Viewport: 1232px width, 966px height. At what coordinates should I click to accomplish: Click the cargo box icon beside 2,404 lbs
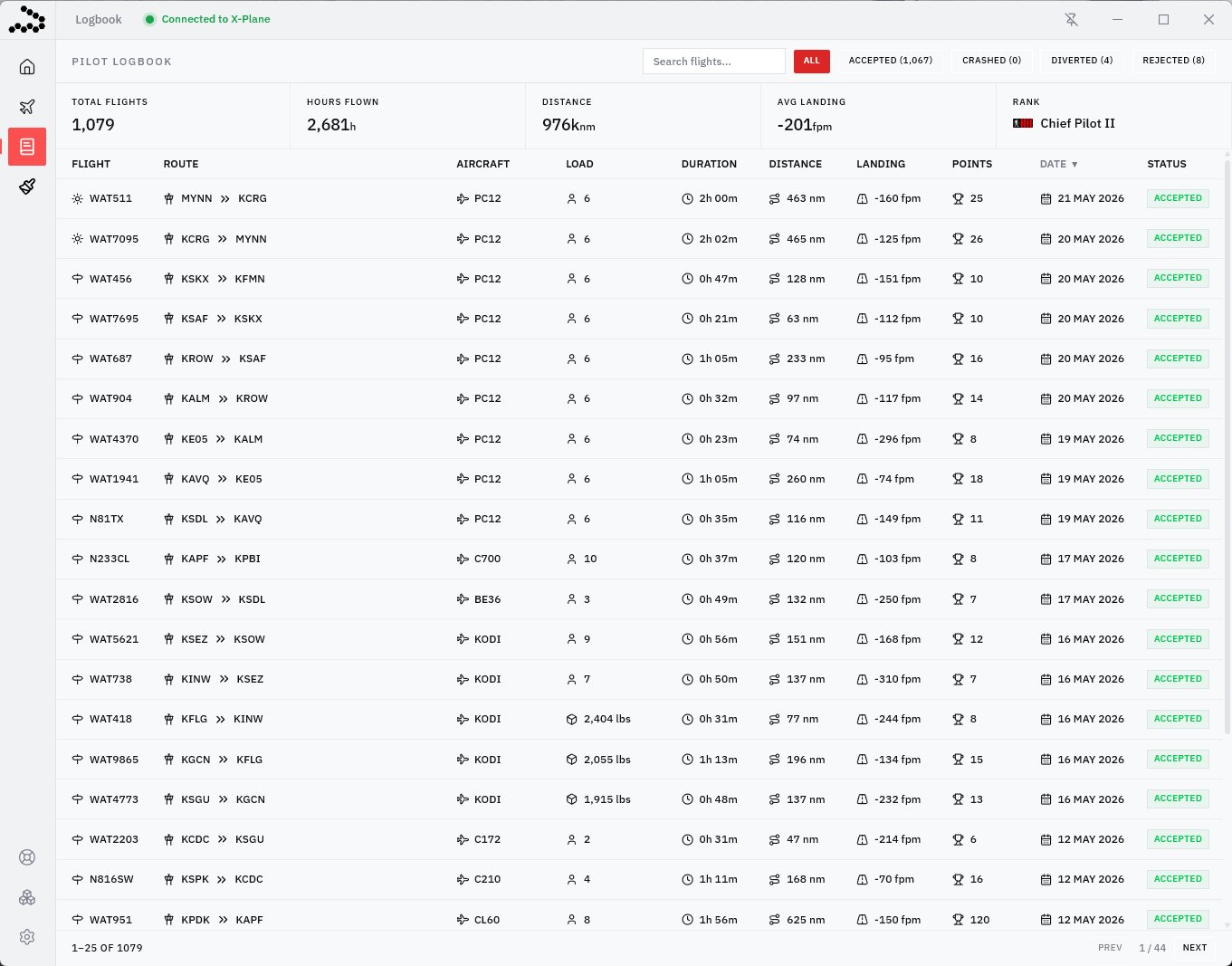(x=572, y=720)
